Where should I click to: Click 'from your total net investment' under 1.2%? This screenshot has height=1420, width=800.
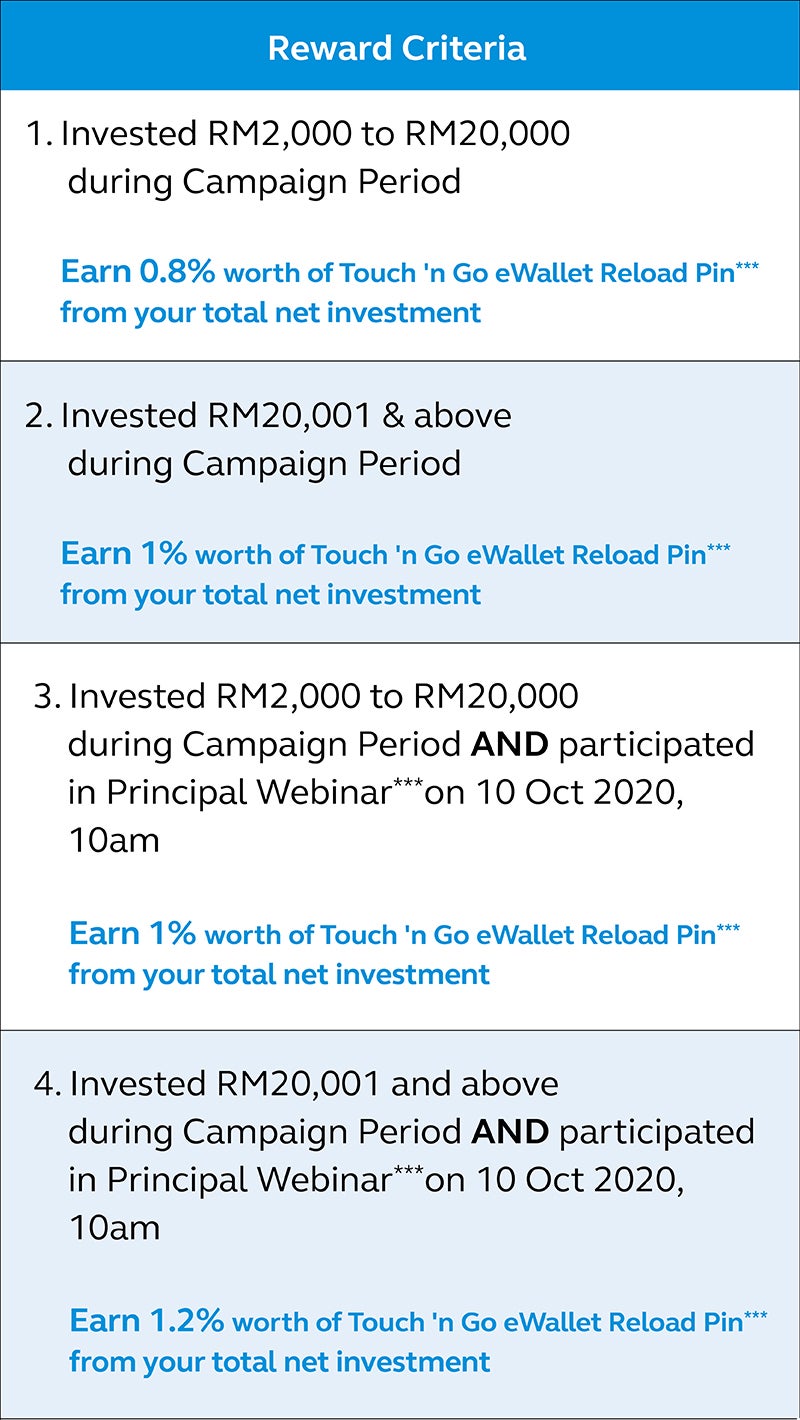click(280, 1361)
